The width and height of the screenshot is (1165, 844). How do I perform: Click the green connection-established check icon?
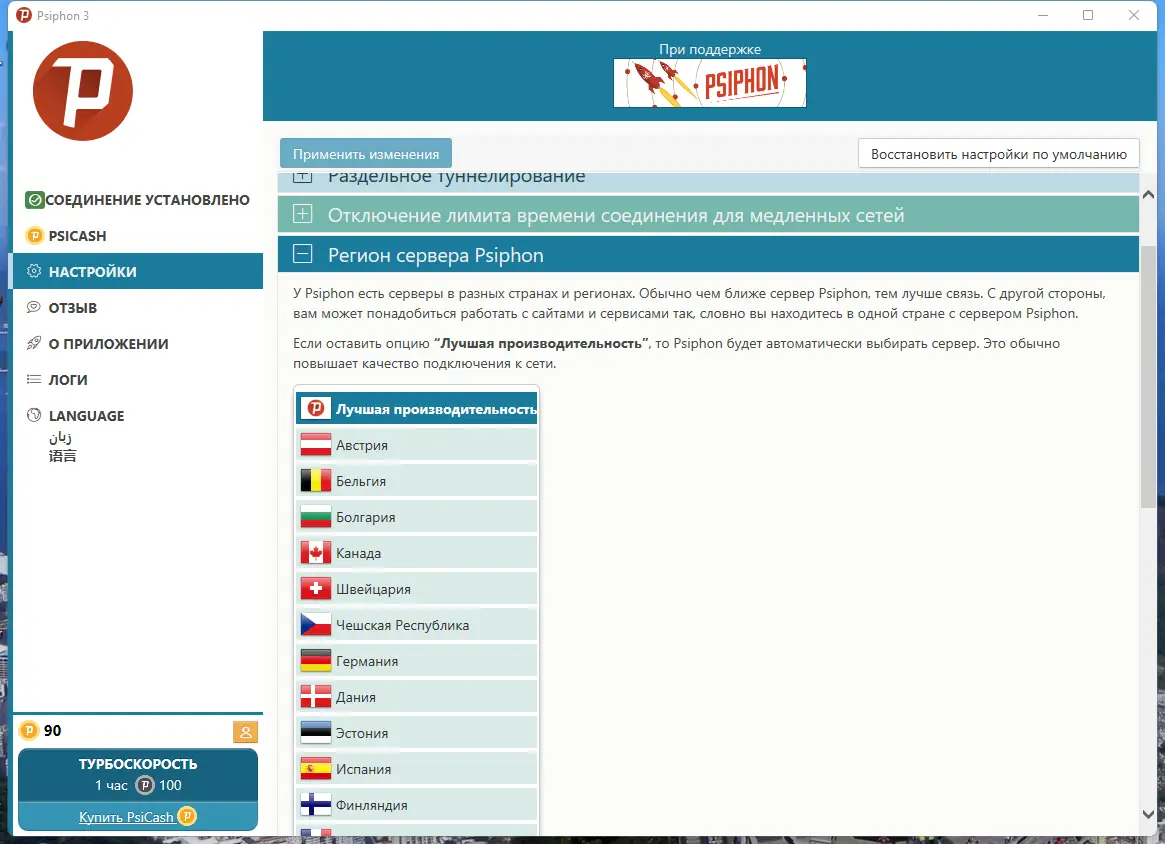tap(34, 200)
